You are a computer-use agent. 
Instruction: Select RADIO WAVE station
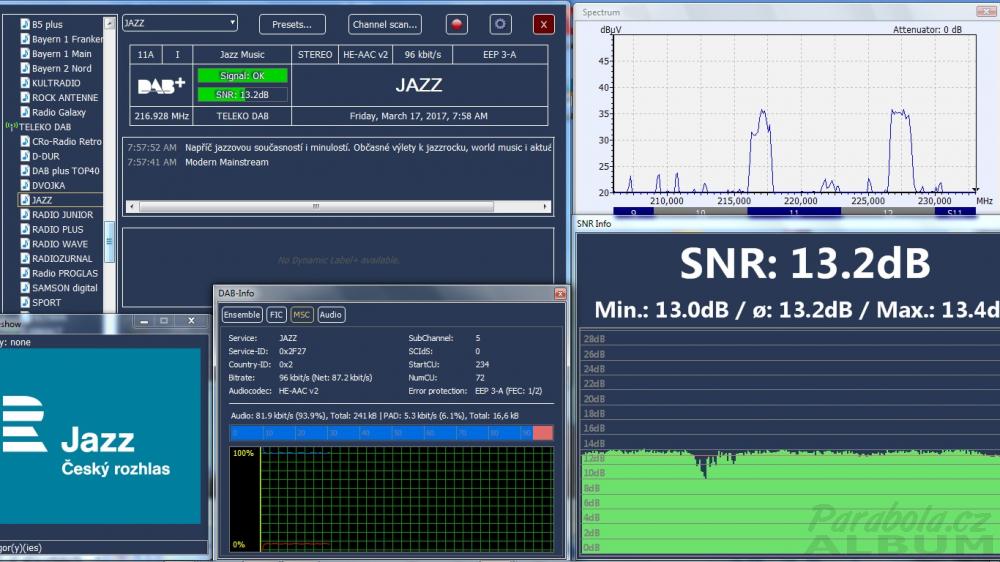pos(60,244)
